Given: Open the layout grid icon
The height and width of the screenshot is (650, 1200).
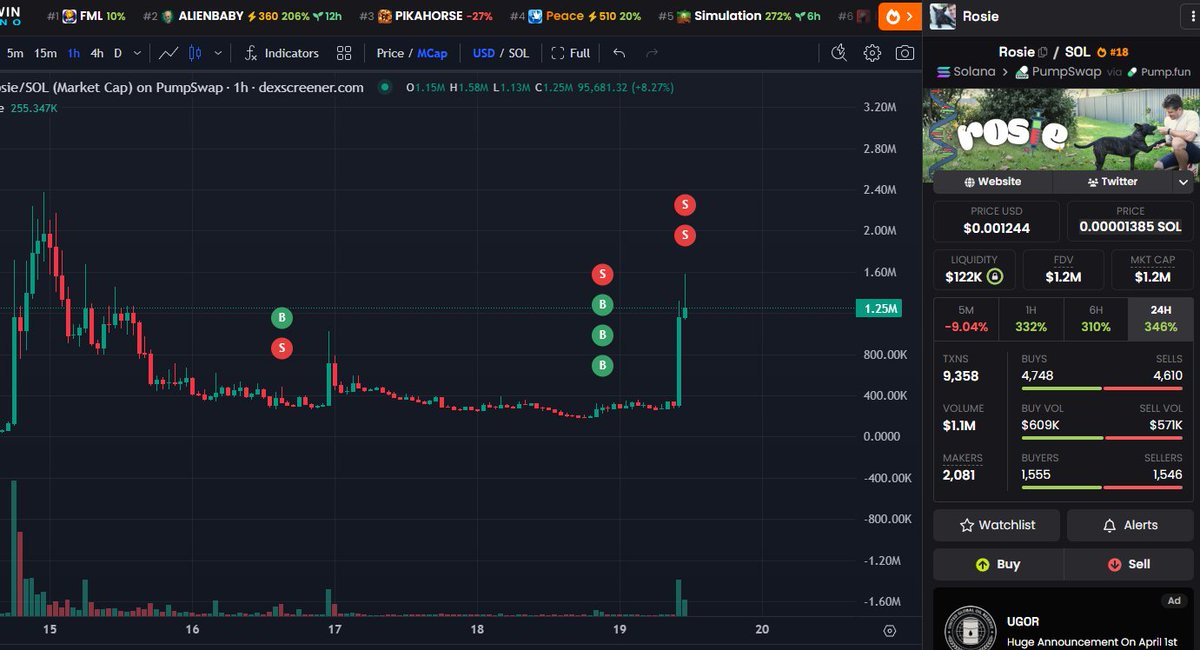Looking at the screenshot, I should tap(344, 53).
